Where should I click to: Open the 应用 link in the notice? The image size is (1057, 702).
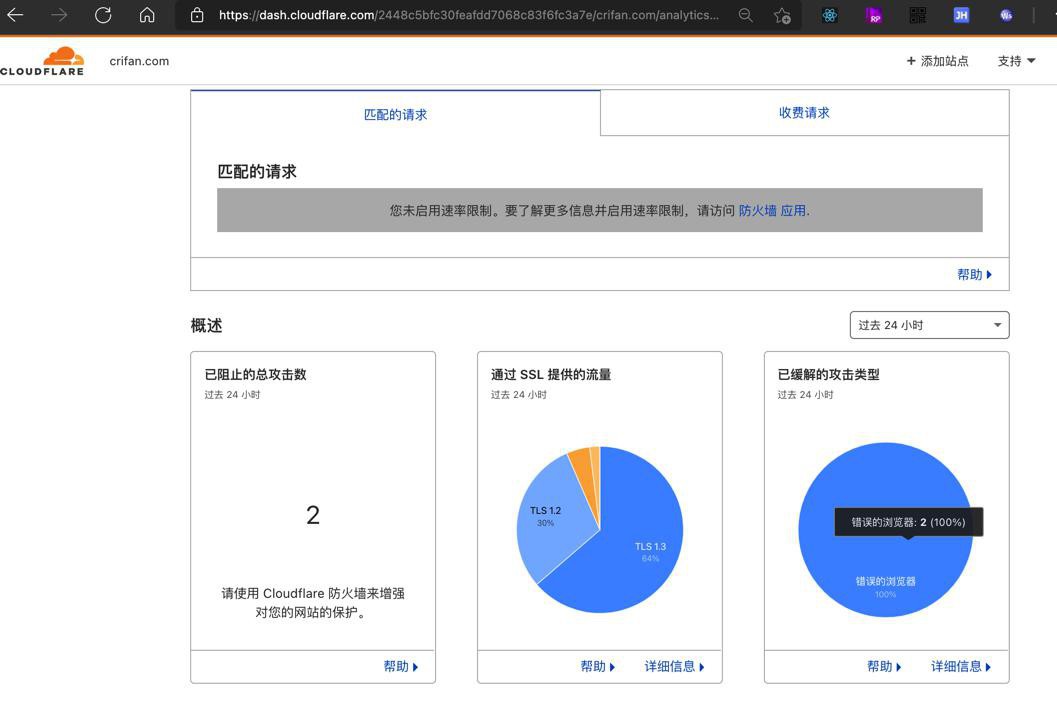point(793,210)
